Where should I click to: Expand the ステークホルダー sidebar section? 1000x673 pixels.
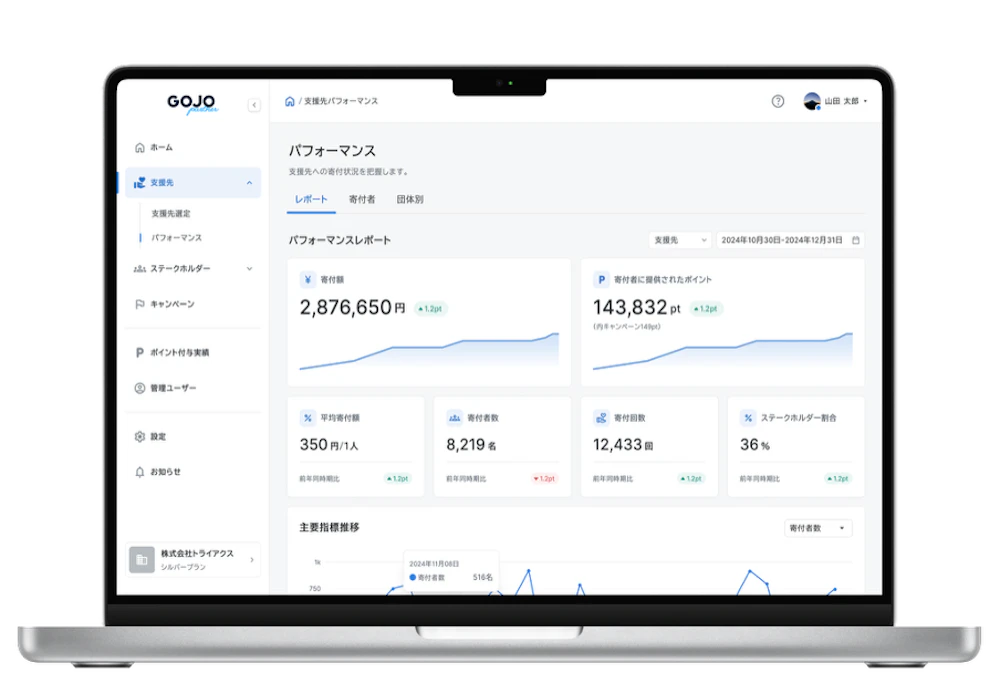tap(250, 269)
